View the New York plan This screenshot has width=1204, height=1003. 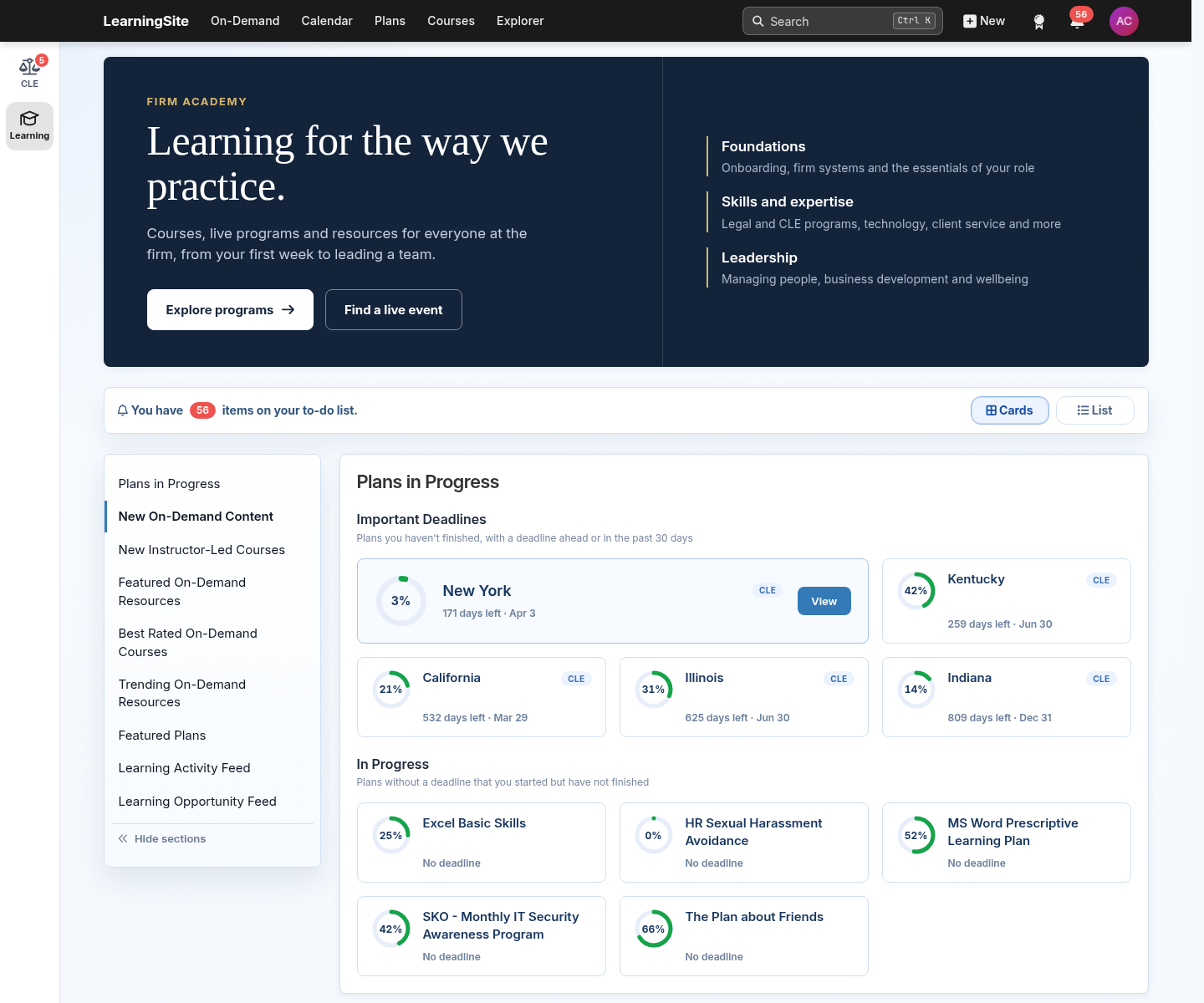pyautogui.click(x=824, y=601)
